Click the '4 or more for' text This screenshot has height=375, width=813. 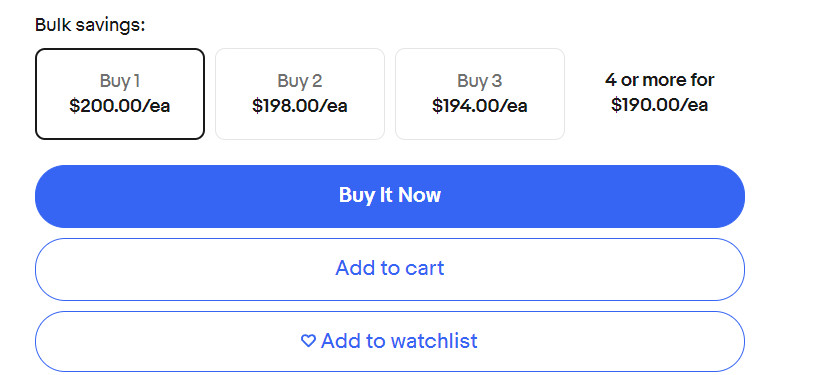pyautogui.click(x=659, y=80)
